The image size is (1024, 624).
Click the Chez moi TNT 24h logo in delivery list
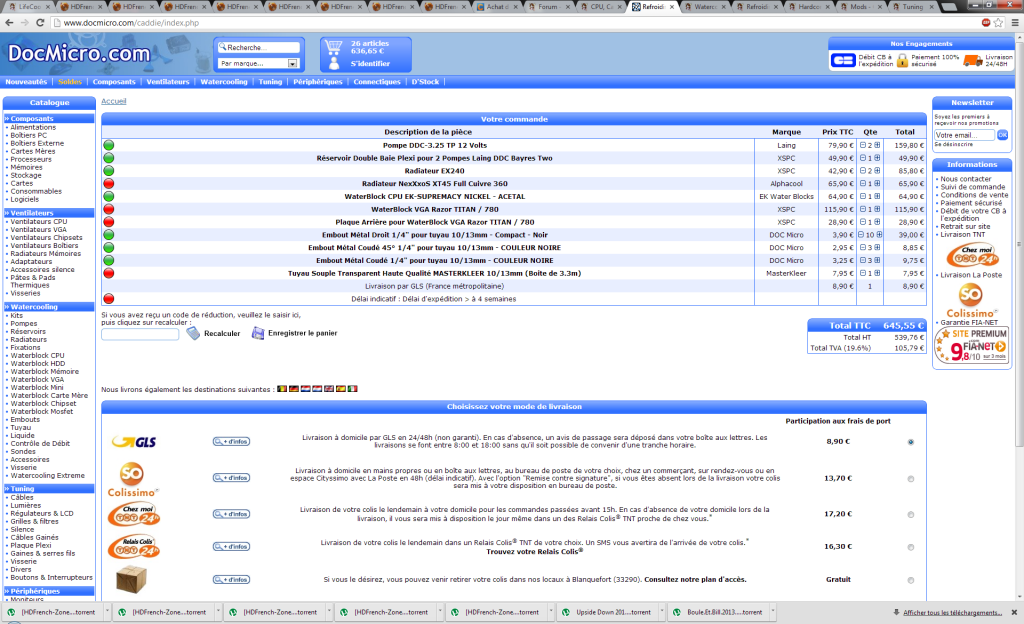[x=134, y=515]
